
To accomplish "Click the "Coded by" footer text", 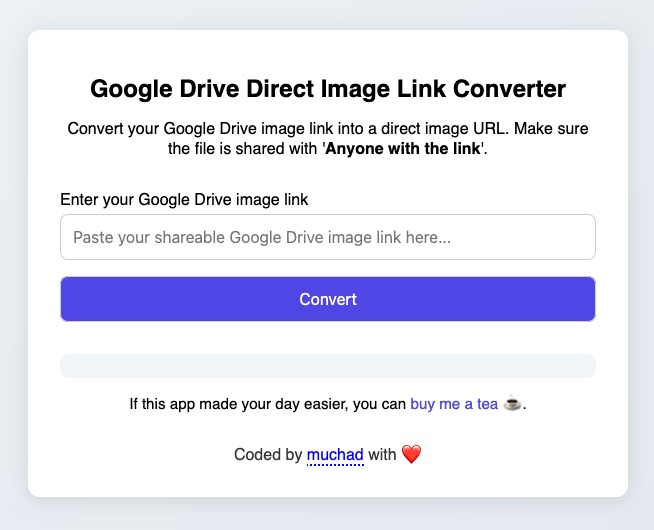I will pyautogui.click(x=267, y=455).
